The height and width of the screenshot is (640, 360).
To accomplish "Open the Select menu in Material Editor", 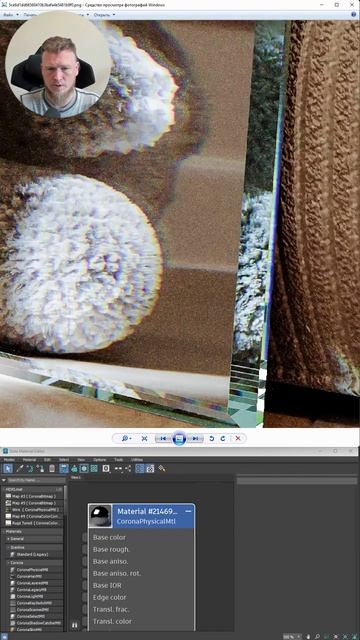I will click(64, 460).
